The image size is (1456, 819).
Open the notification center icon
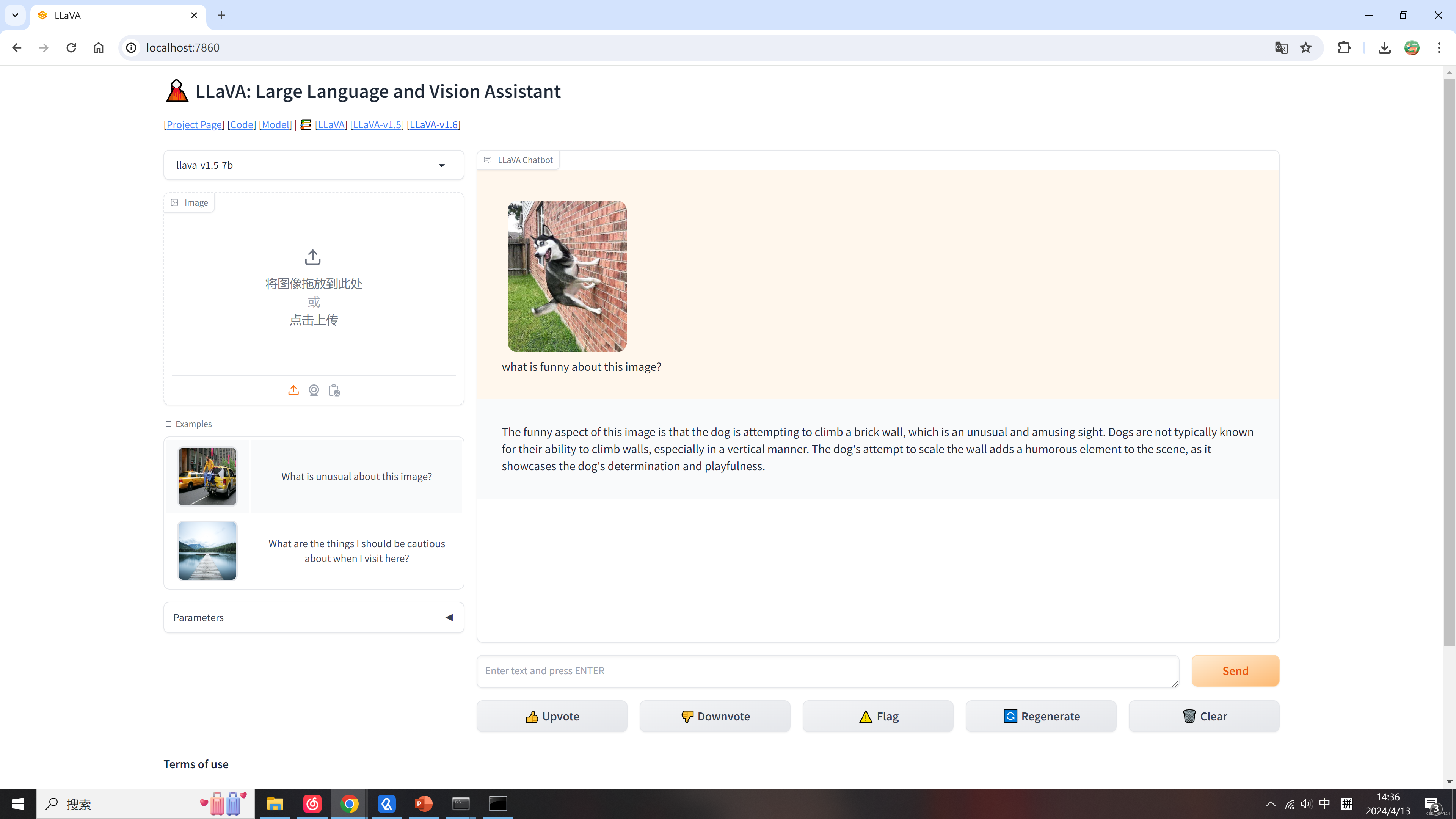pos(1432,804)
